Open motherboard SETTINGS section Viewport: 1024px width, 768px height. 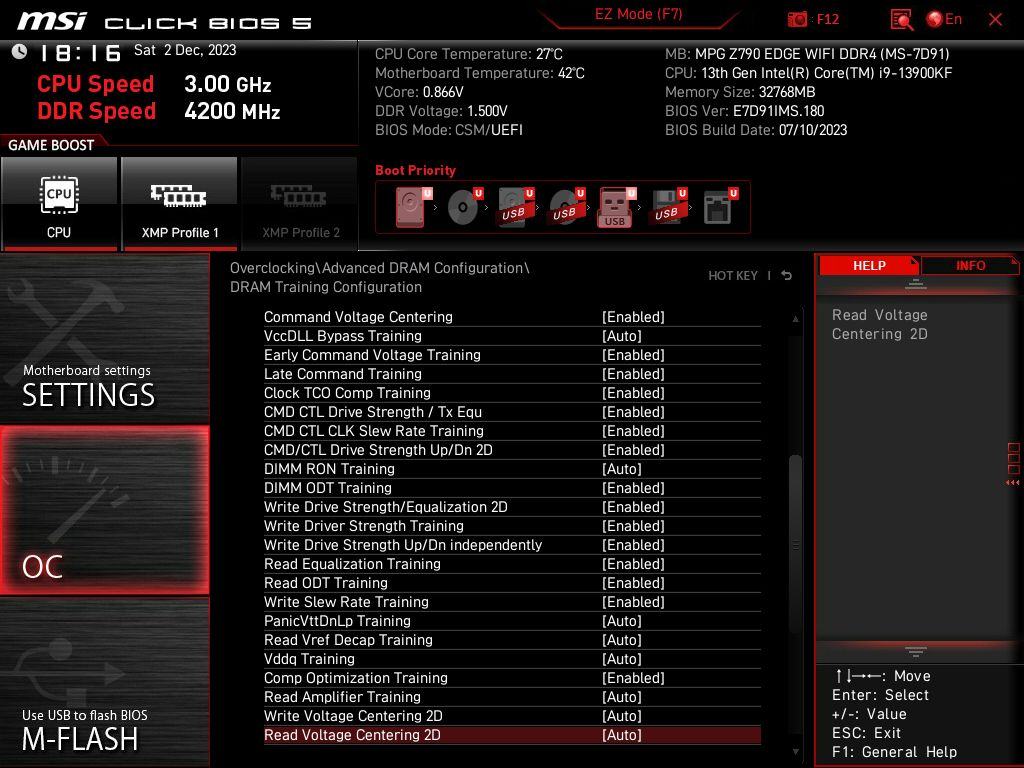(x=104, y=338)
